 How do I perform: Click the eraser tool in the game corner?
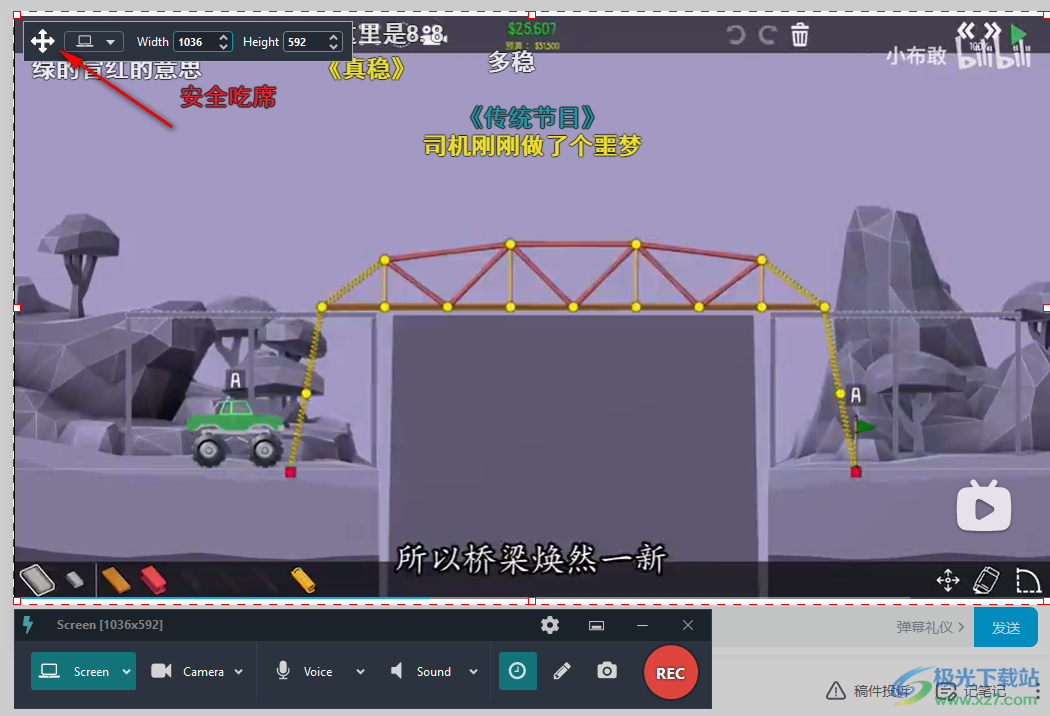[x=986, y=580]
